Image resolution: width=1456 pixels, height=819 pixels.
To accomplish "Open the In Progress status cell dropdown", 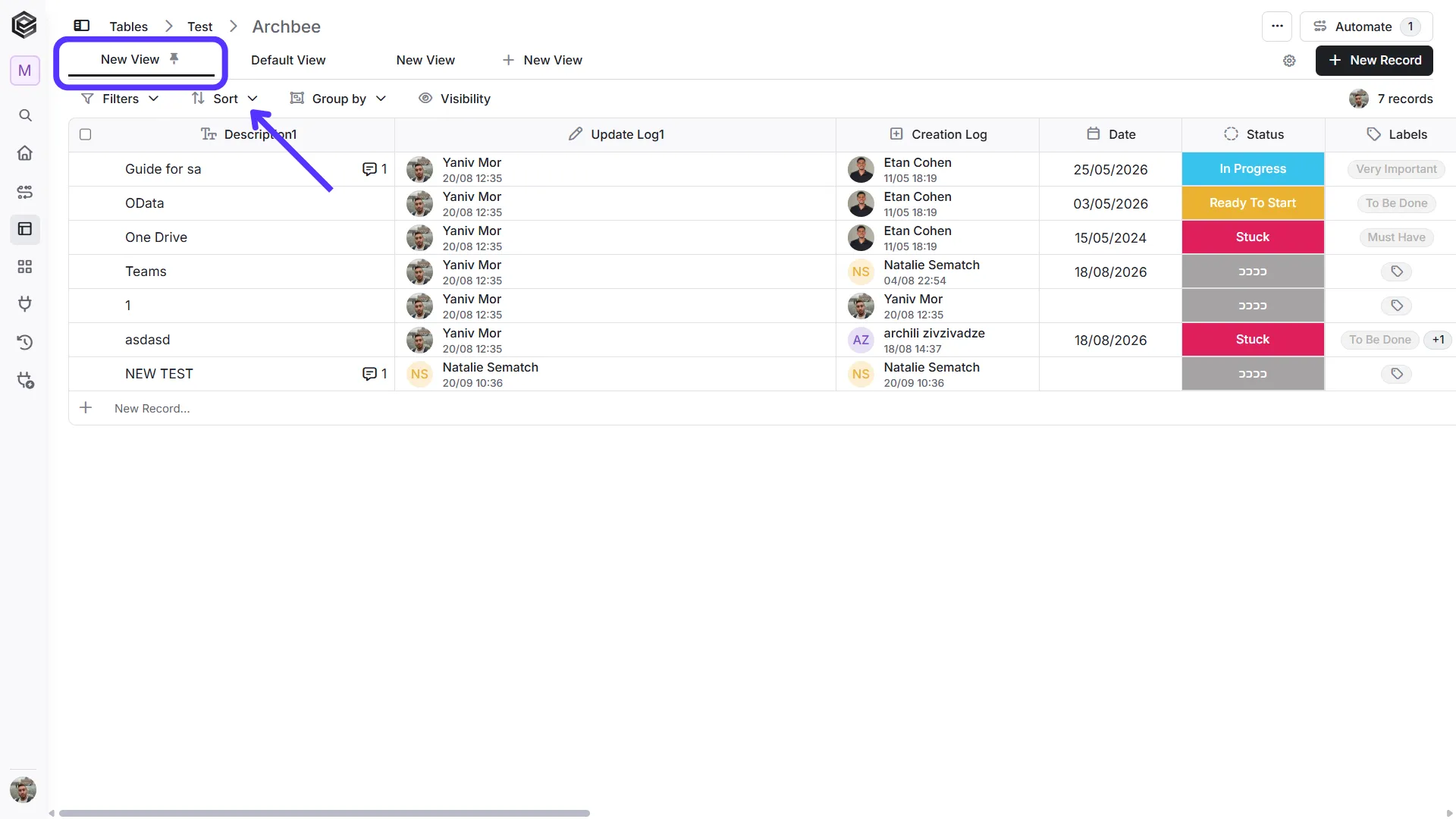I will coord(1253,169).
